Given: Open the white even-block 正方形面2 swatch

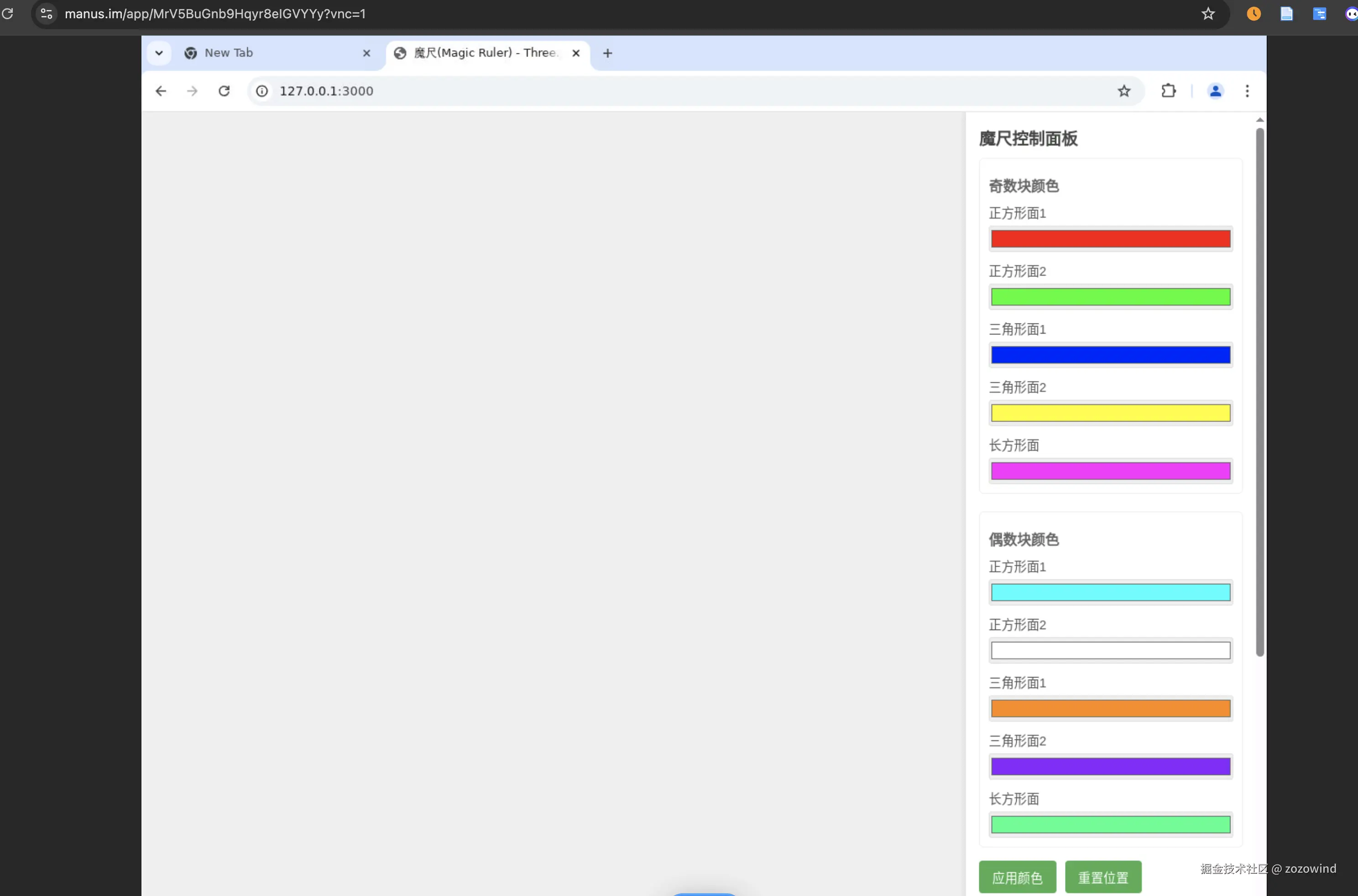Looking at the screenshot, I should click(1110, 650).
